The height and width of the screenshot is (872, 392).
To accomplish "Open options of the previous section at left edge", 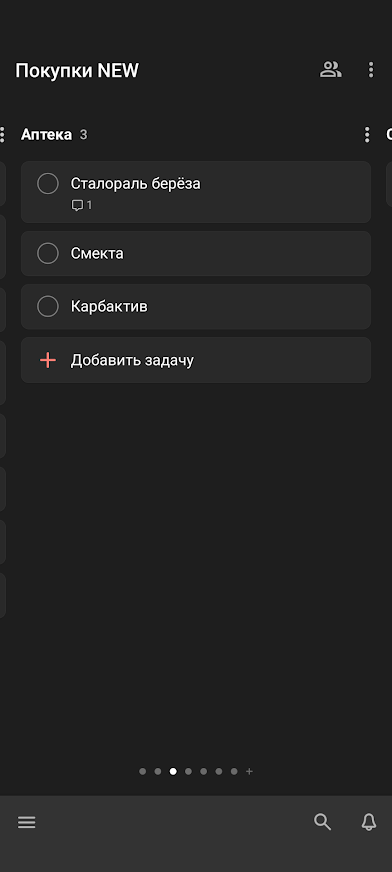I will pos(2,135).
